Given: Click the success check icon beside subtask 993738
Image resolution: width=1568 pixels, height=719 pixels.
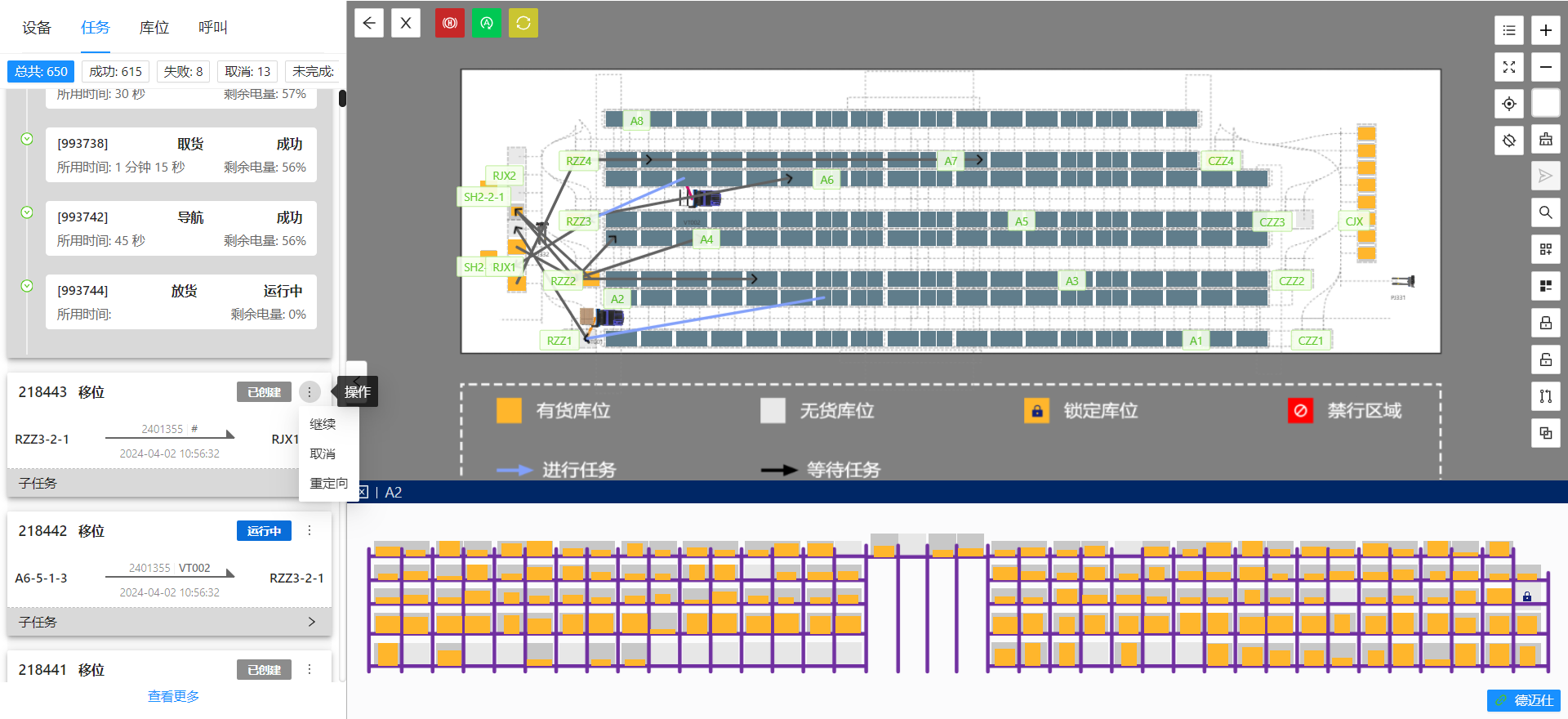Looking at the screenshot, I should tap(27, 139).
